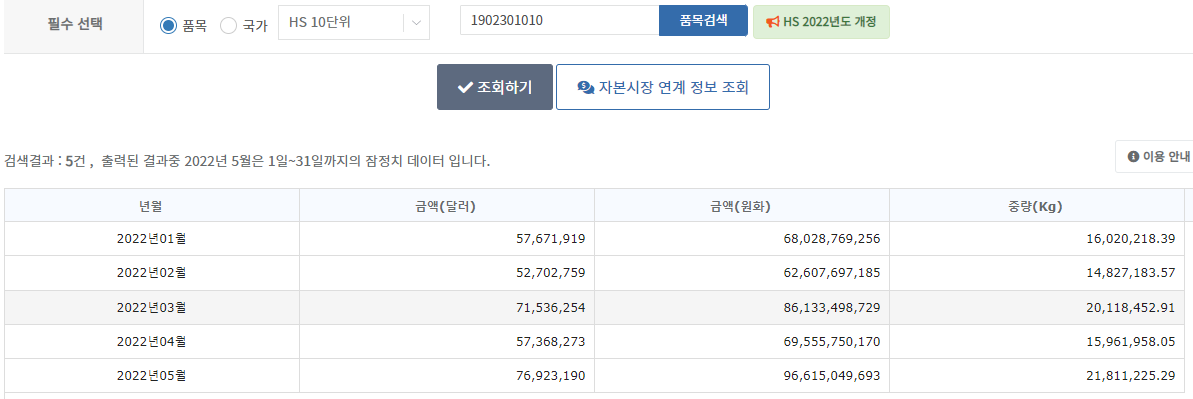Image resolution: width=1193 pixels, height=399 pixels.
Task: Click the dollar value 71,536,254
Action: coord(550,308)
